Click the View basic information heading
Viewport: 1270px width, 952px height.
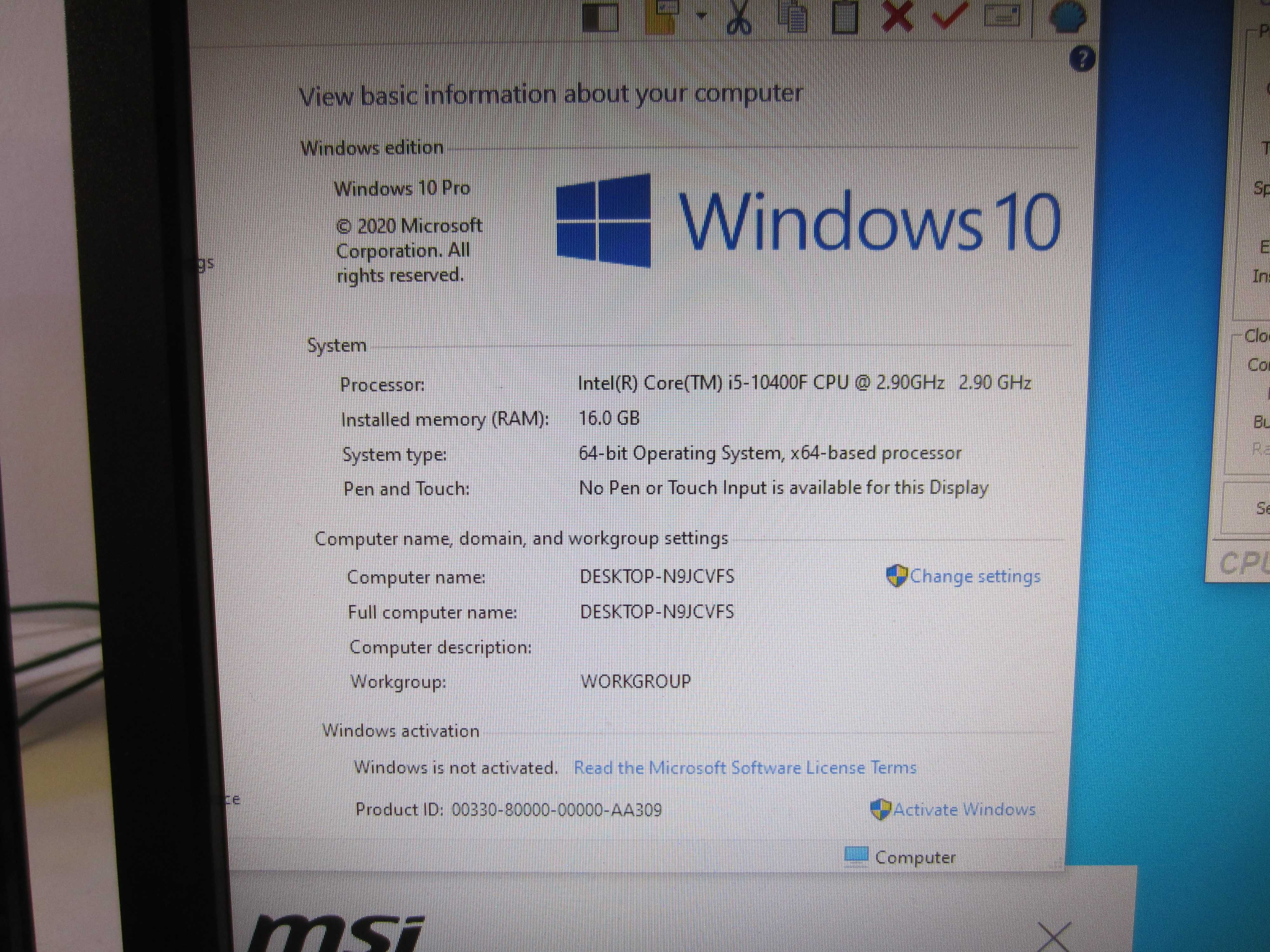pos(551,95)
